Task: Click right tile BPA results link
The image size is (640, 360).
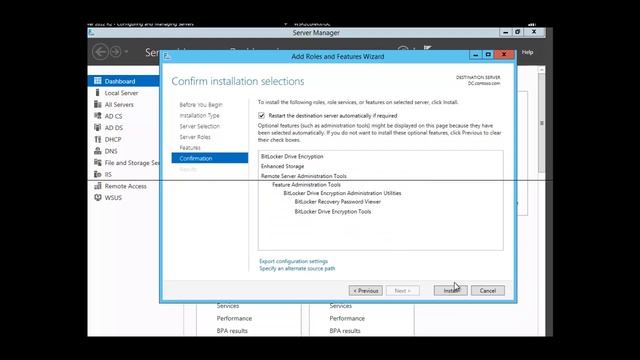Action: point(345,331)
